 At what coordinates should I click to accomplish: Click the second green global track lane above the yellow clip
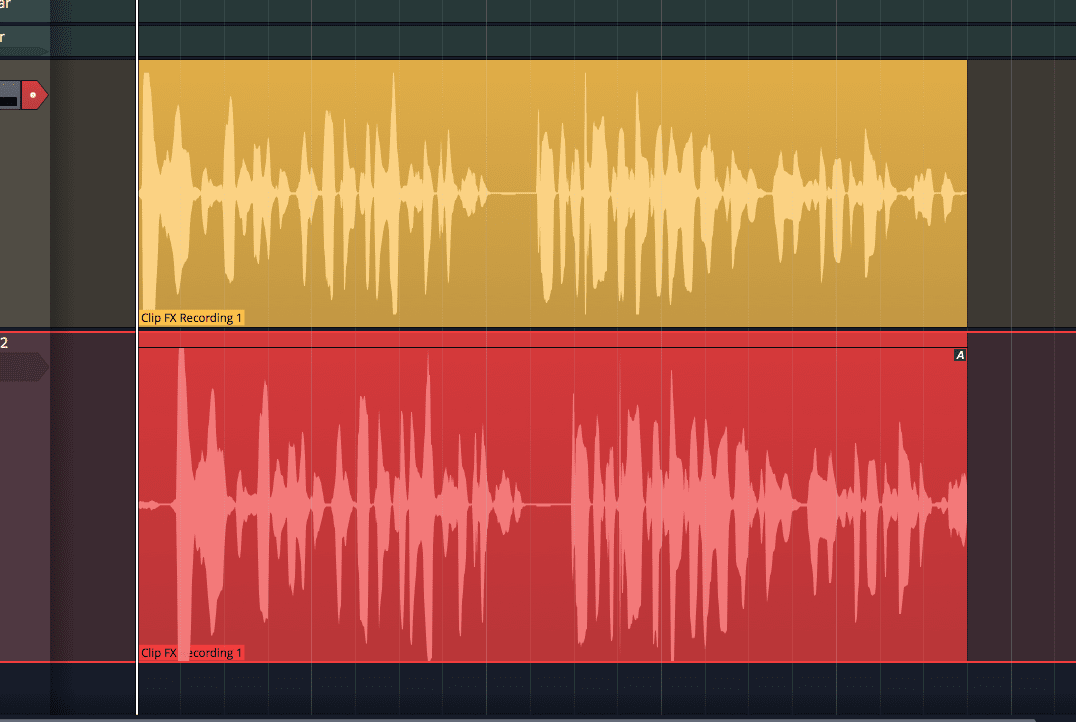[x=600, y=41]
